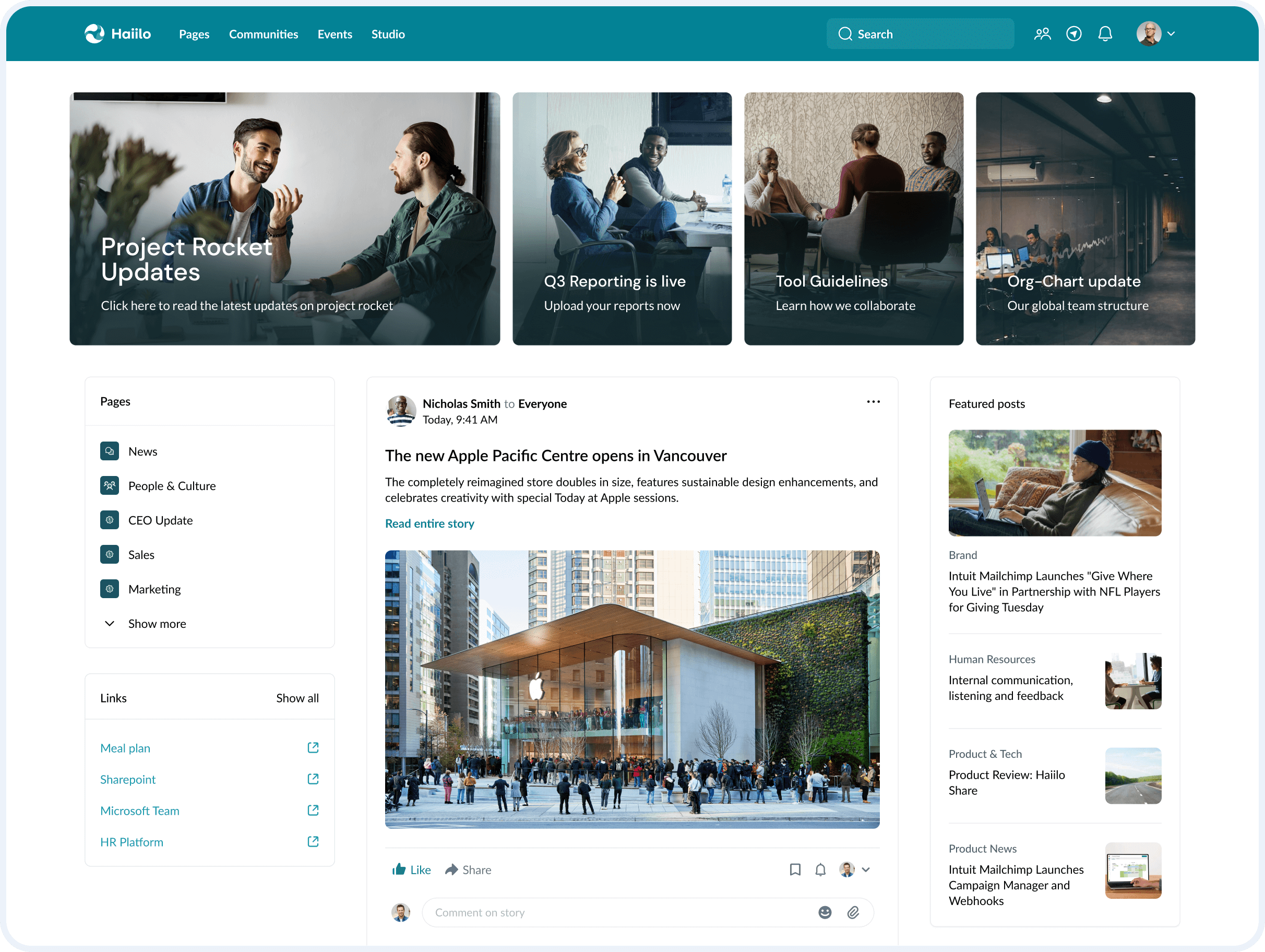Expand the viewers chevron below the post
The width and height of the screenshot is (1265, 952).
point(866,870)
